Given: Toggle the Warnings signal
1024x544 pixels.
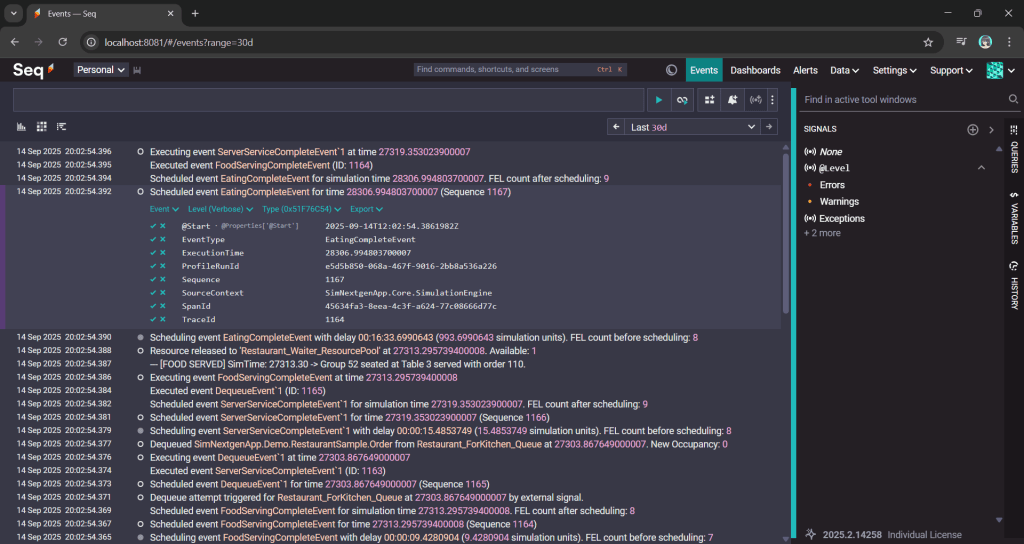Looking at the screenshot, I should pyautogui.click(x=838, y=202).
